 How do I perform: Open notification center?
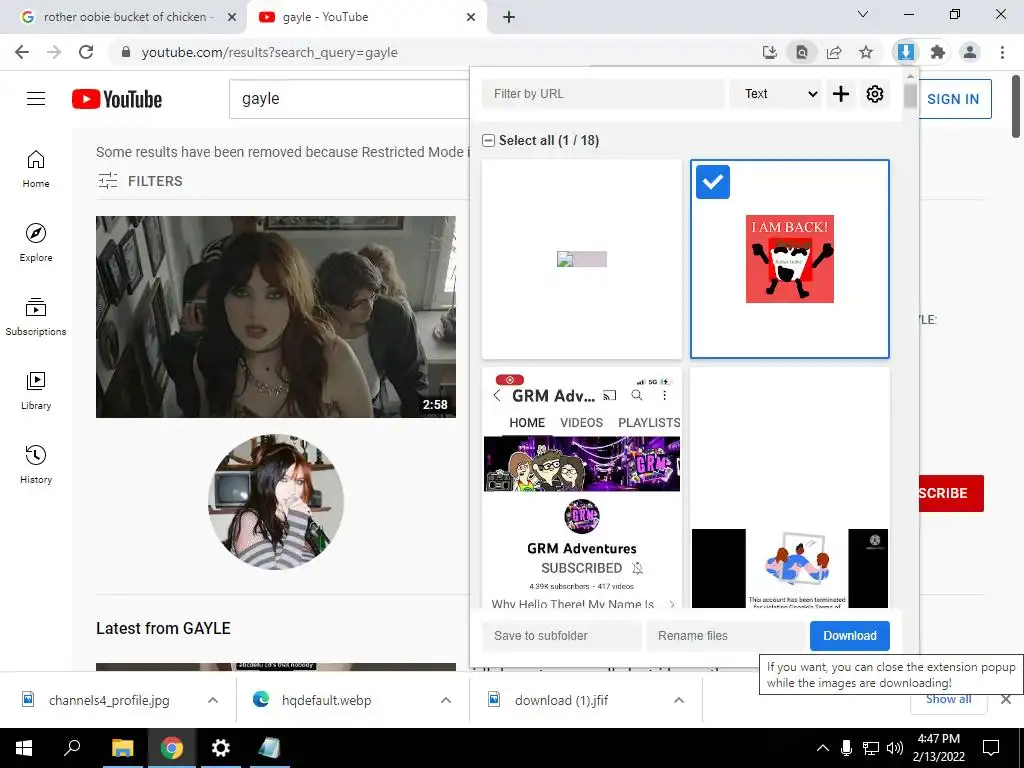click(x=991, y=748)
